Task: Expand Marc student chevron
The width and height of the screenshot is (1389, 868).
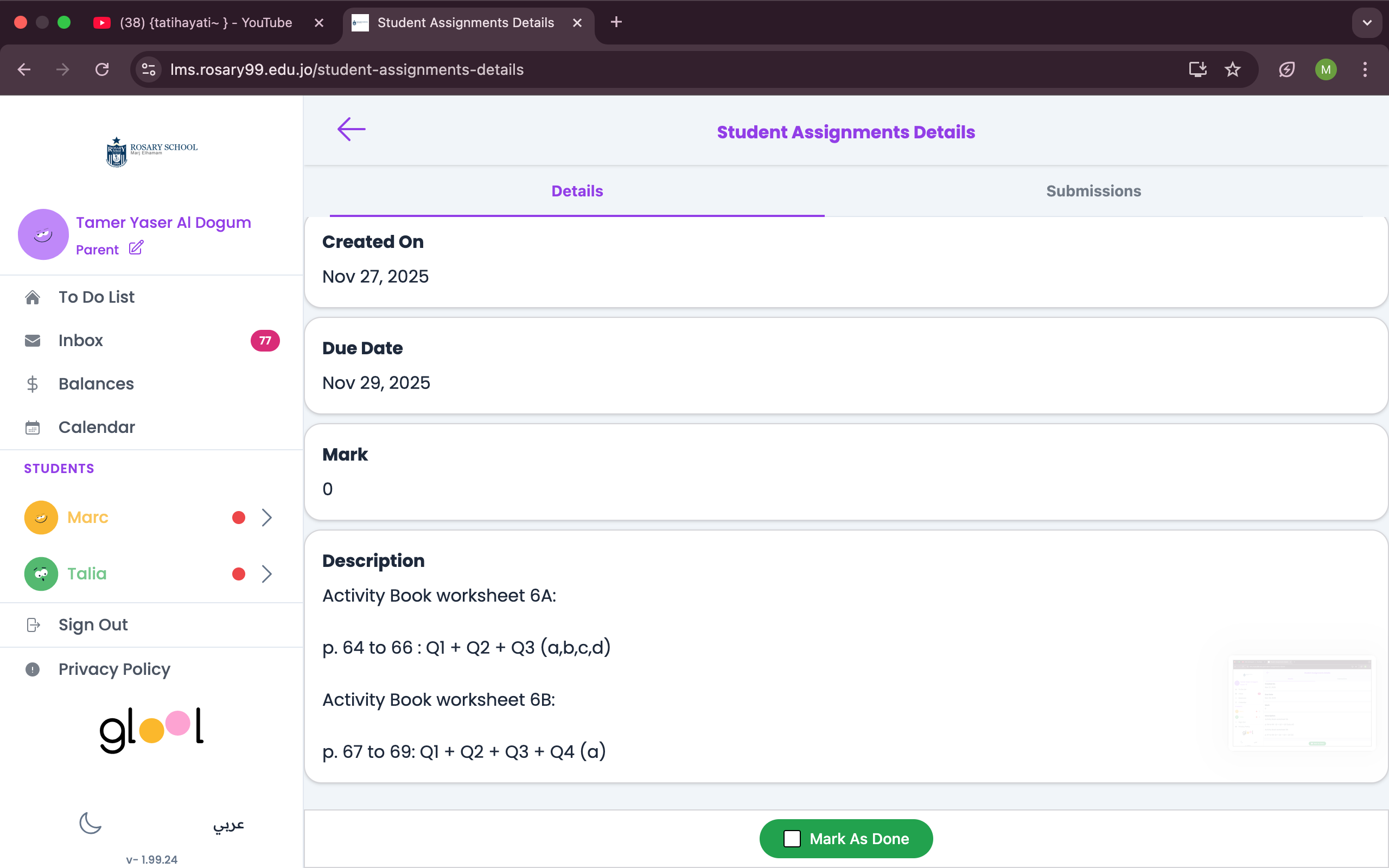Action: click(x=267, y=518)
